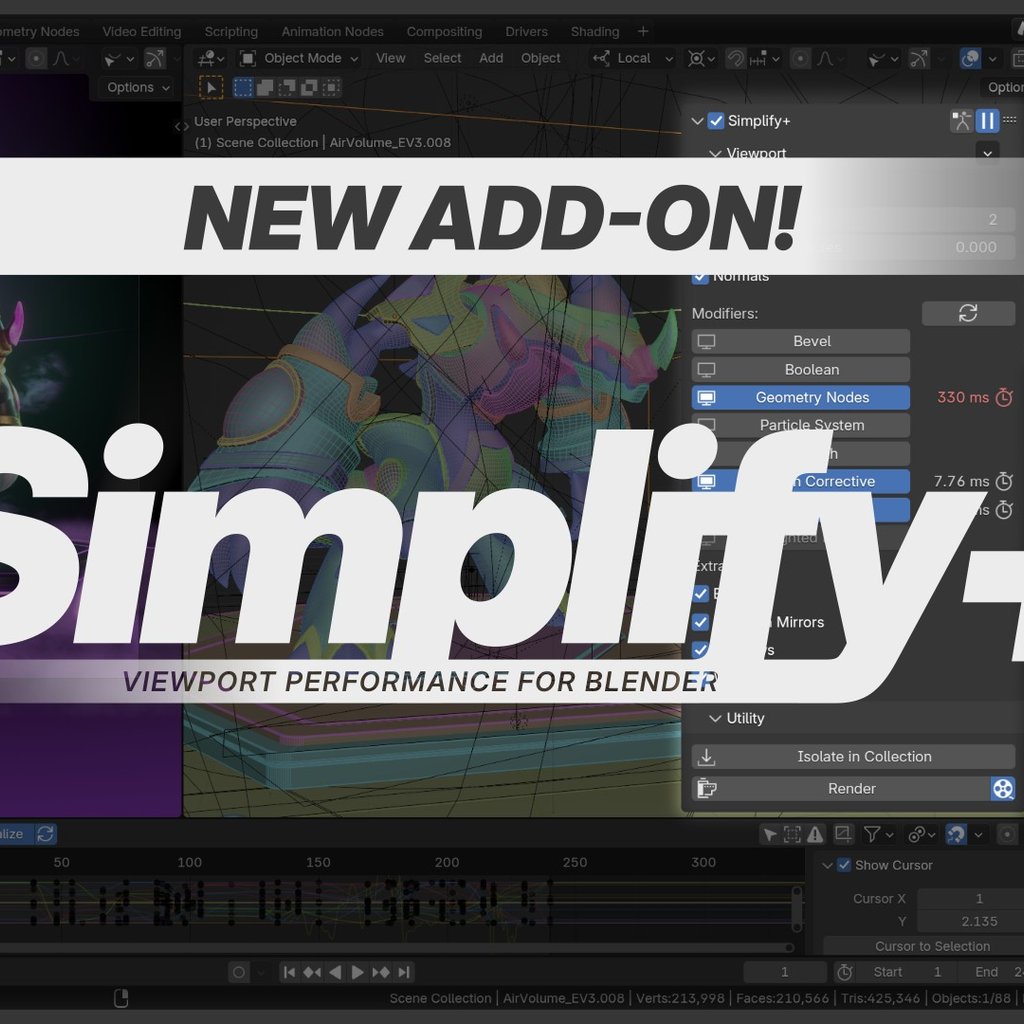Disable the Show Cursor checkbox
The height and width of the screenshot is (1024, 1024).
click(844, 865)
